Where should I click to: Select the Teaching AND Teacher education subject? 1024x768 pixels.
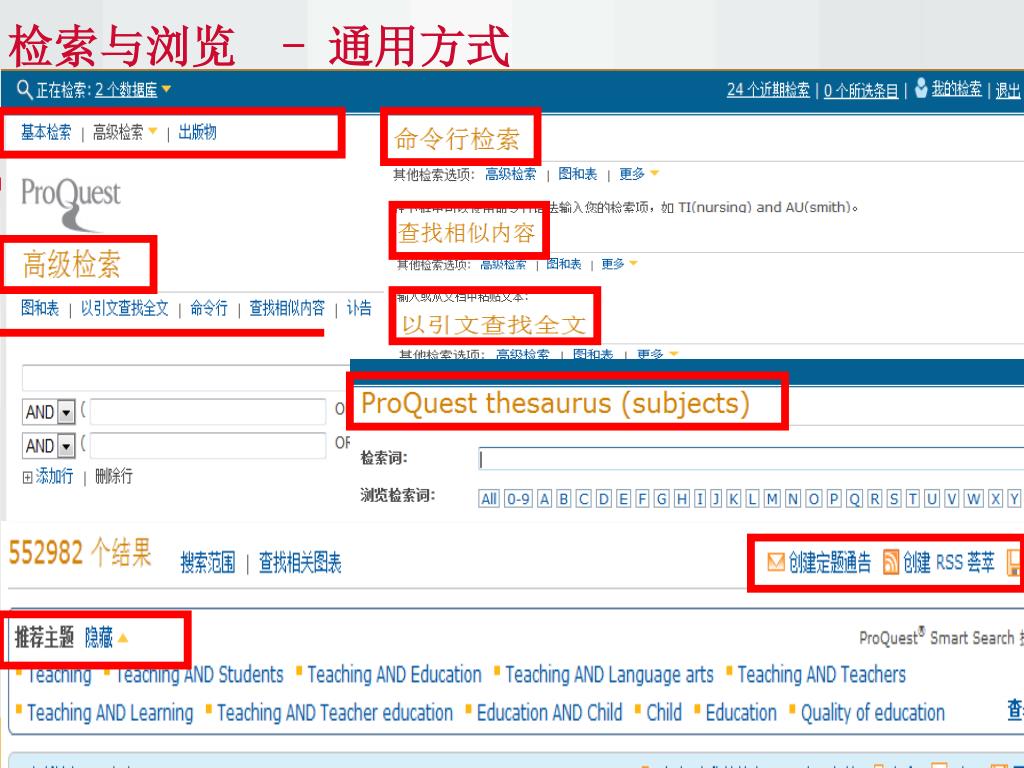point(335,712)
